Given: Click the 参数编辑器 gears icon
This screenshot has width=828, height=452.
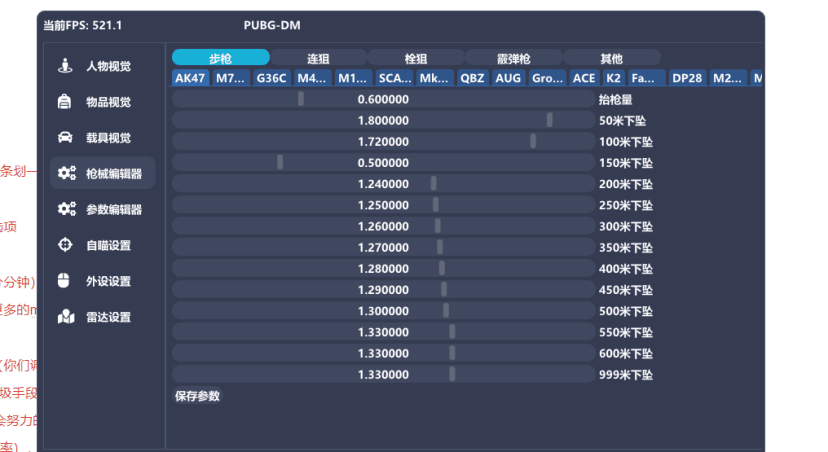Looking at the screenshot, I should click(67, 209).
